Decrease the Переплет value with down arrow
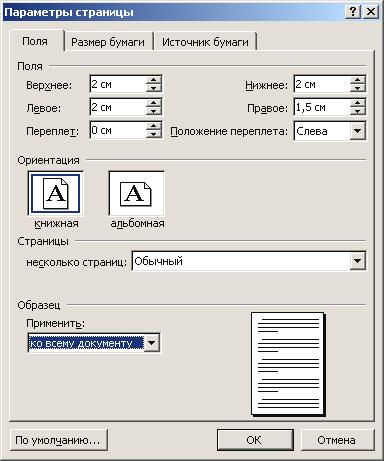This screenshot has width=384, height=461. click(154, 134)
